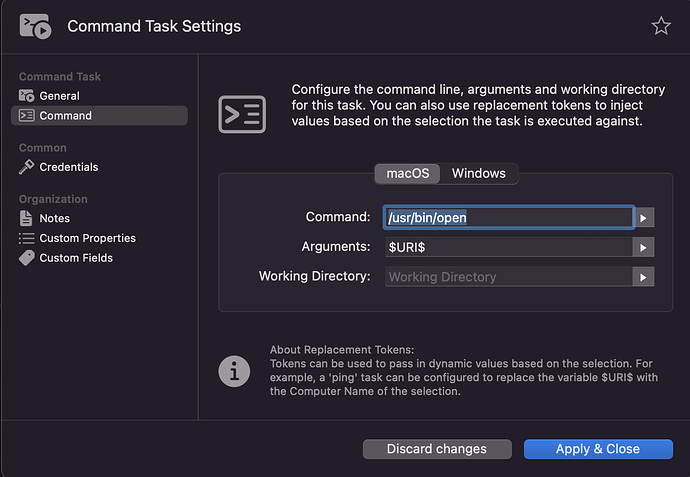This screenshot has height=477, width=690.
Task: Click the Arguments field with $URI$
Action: click(508, 247)
